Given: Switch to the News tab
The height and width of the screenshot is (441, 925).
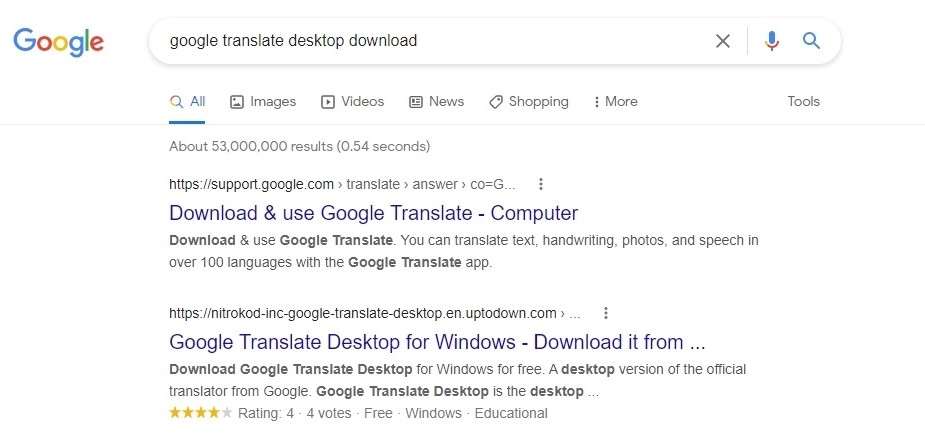Looking at the screenshot, I should click(x=437, y=101).
